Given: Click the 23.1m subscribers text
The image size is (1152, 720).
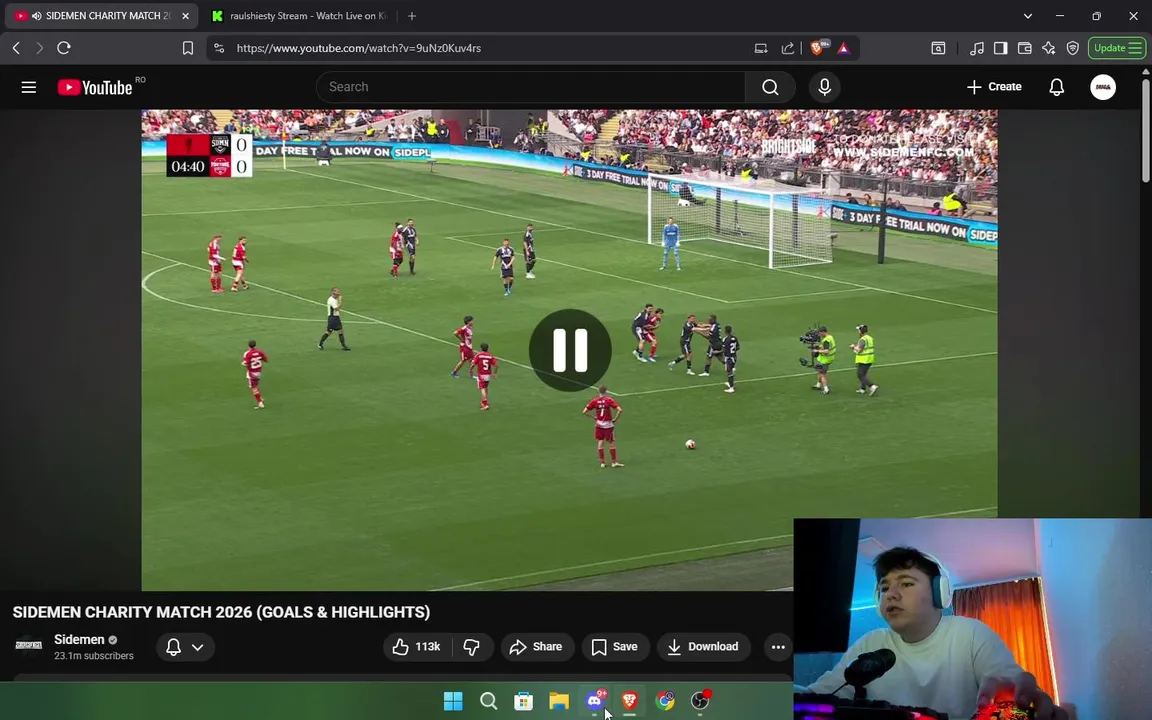Looking at the screenshot, I should tap(94, 655).
